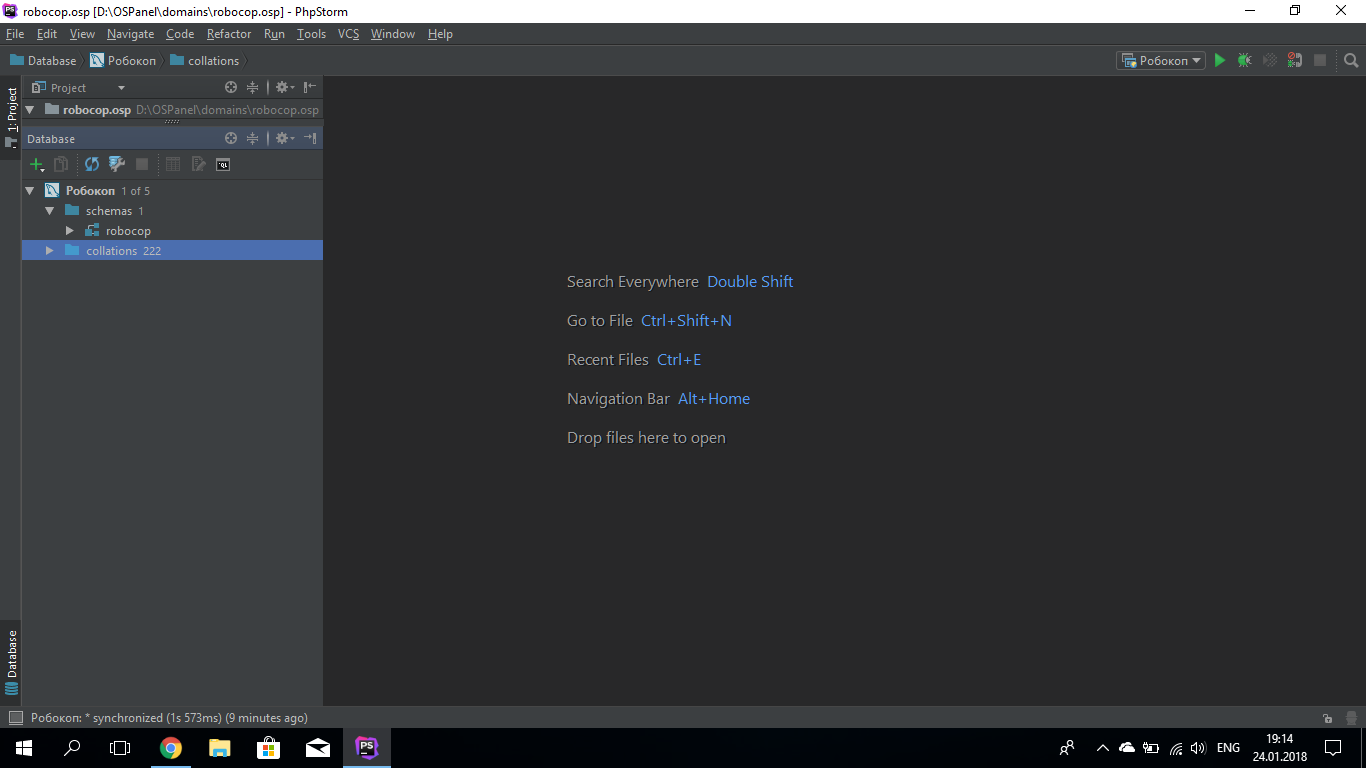The image size is (1366, 768).
Task: Click the Hector inspector icon in status bar
Action: (1351, 718)
